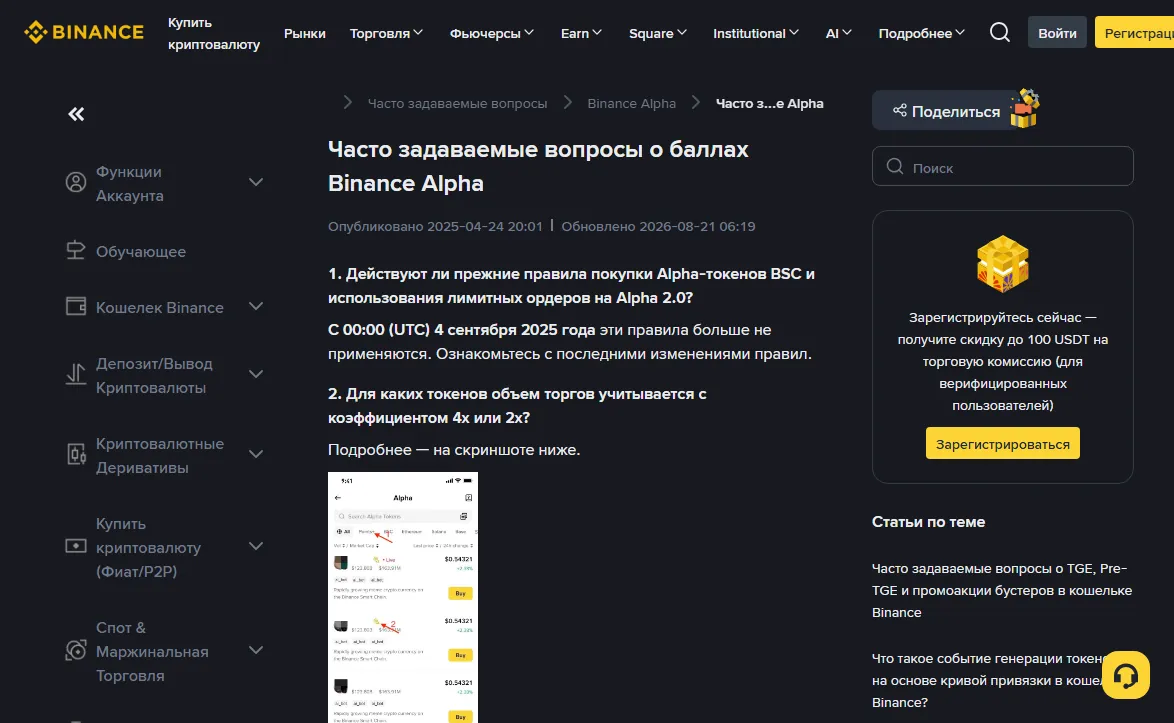Open the Торговля dropdown menu

tap(386, 33)
